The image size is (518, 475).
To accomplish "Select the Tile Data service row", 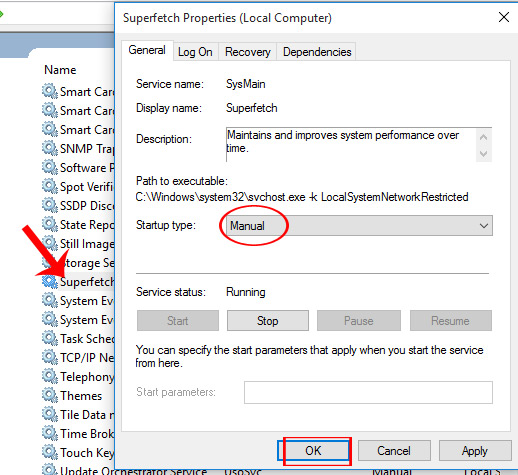I will click(x=87, y=415).
